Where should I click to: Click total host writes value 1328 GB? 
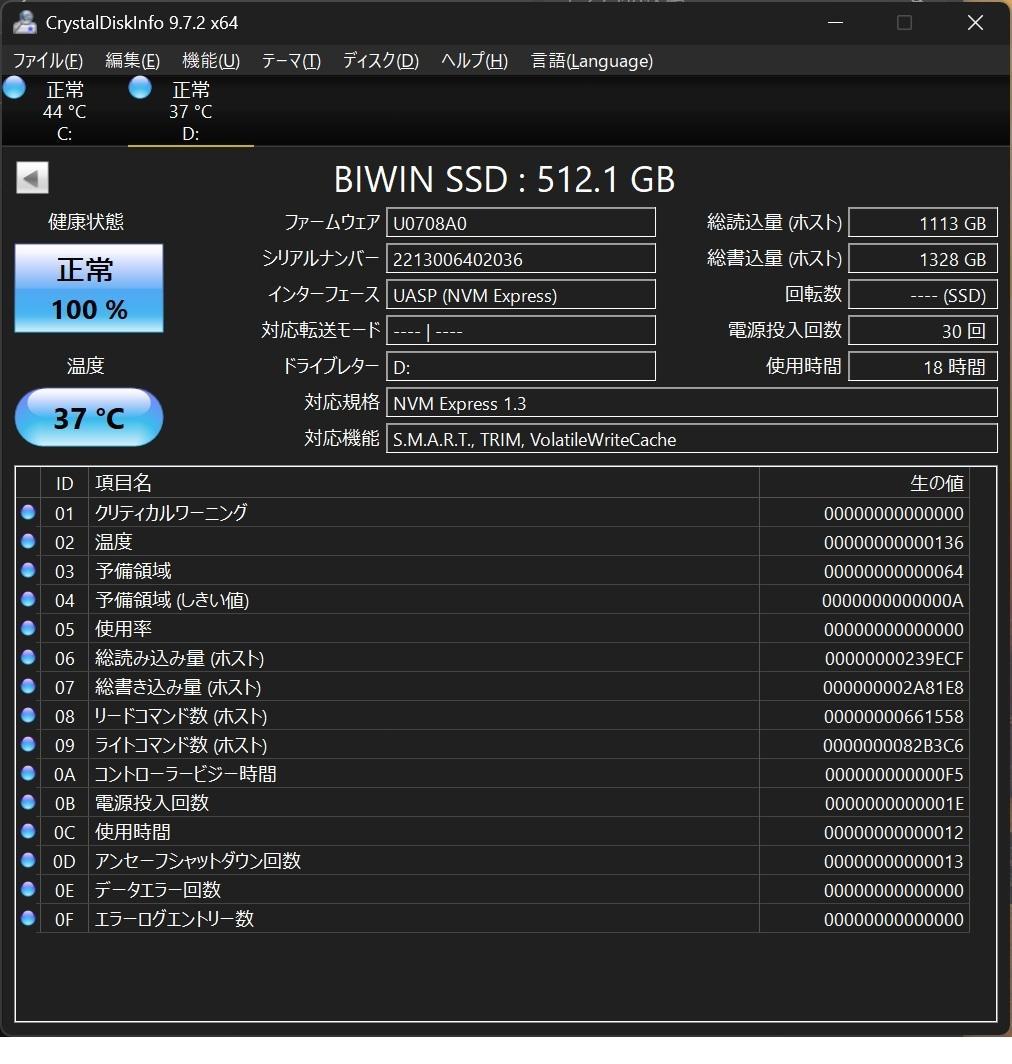(x=923, y=259)
